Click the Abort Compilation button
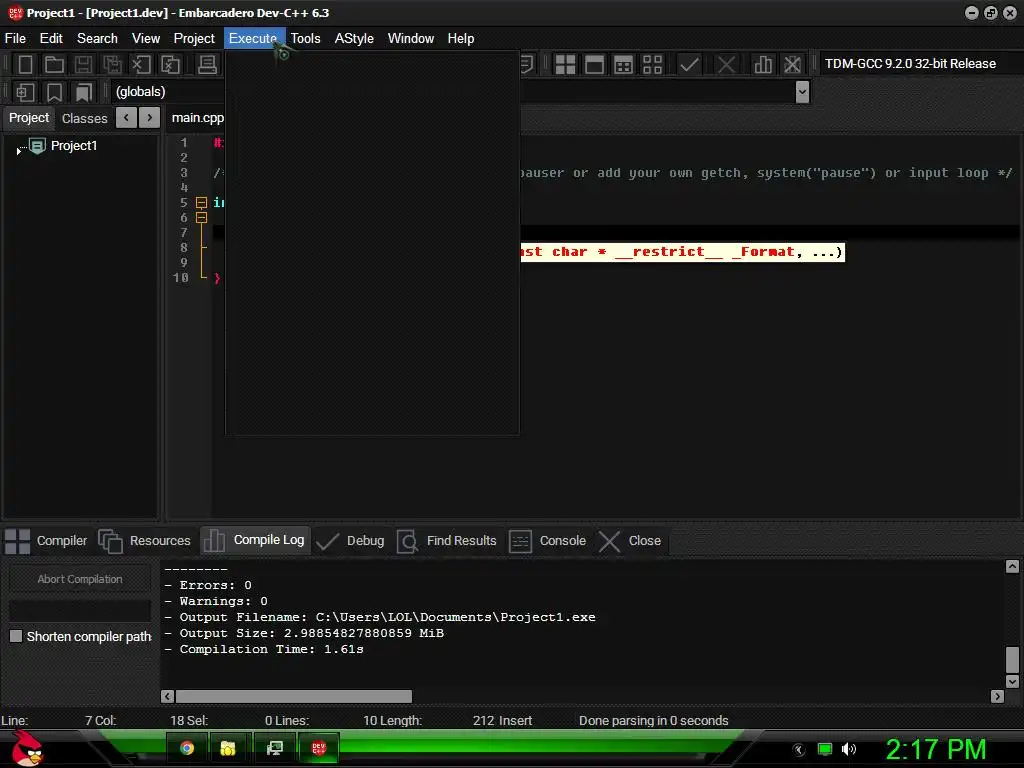Viewport: 1024px width, 768px height. (x=80, y=579)
